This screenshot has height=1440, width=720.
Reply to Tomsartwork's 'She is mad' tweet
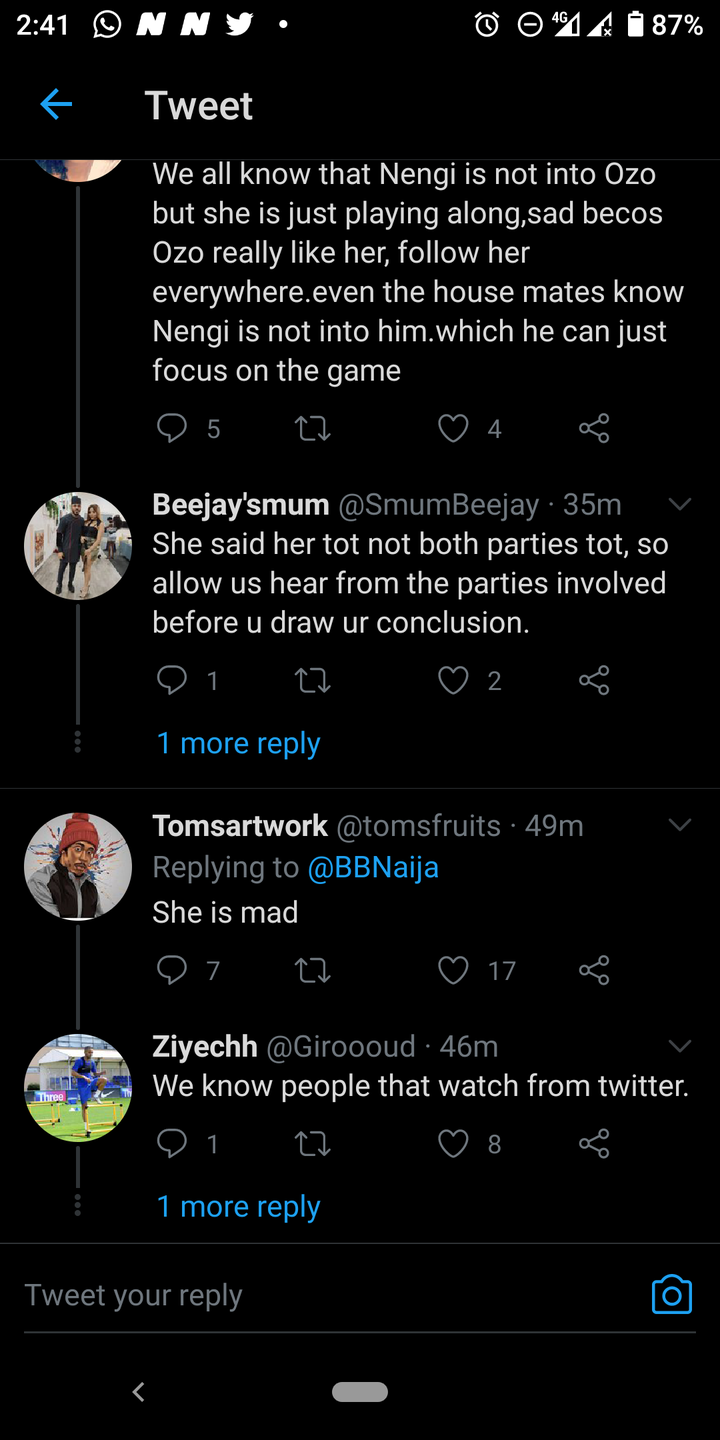coord(173,970)
